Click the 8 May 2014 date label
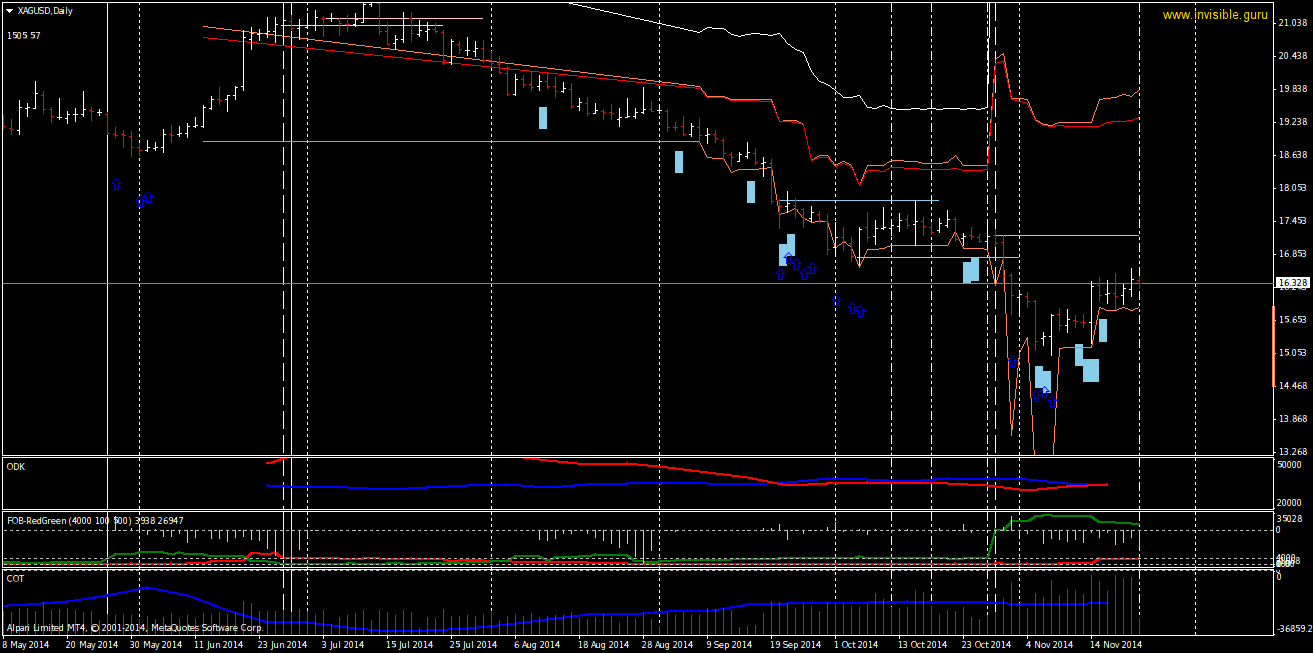 click(27, 645)
